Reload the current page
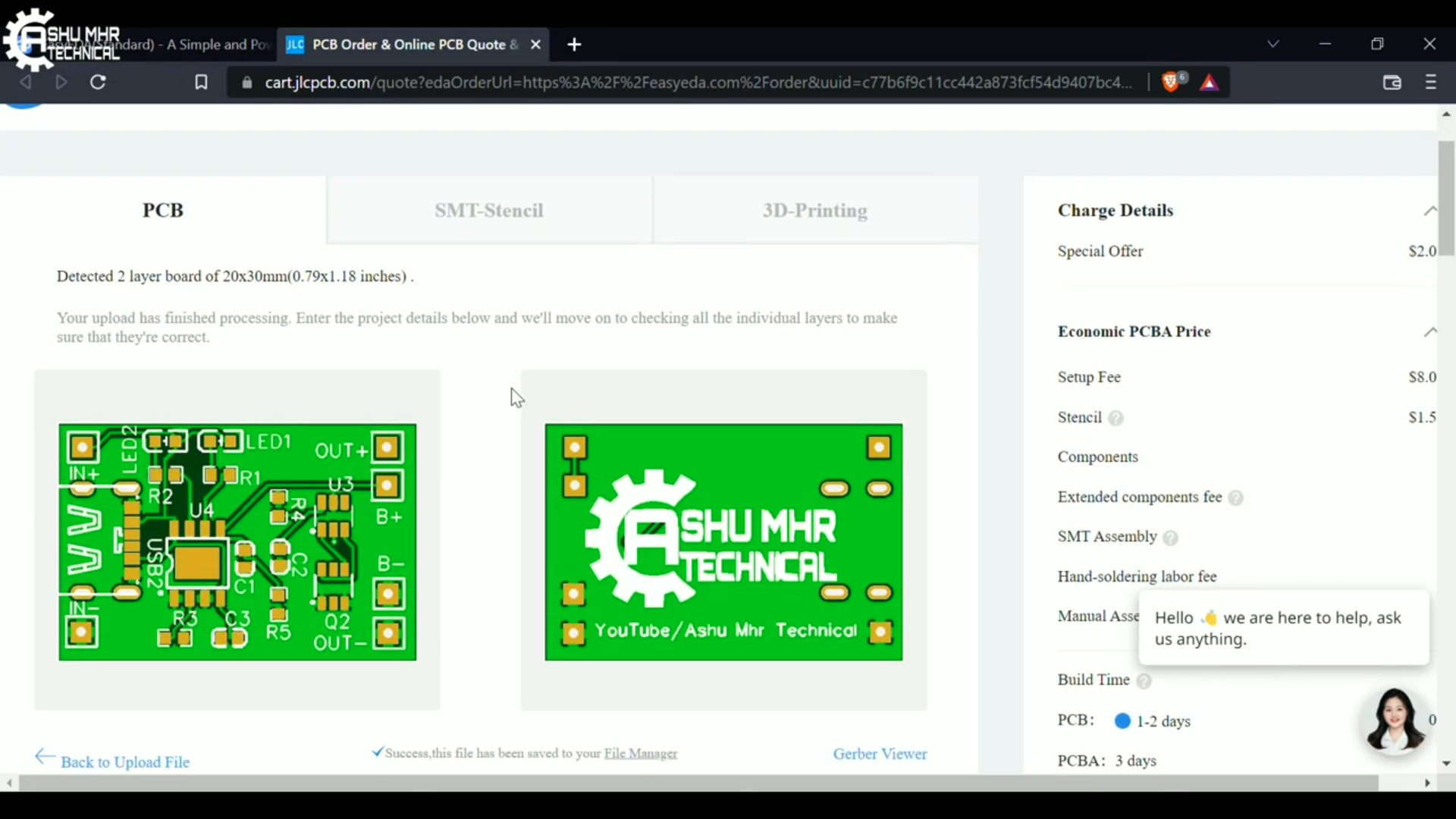The image size is (1456, 819). tap(98, 82)
